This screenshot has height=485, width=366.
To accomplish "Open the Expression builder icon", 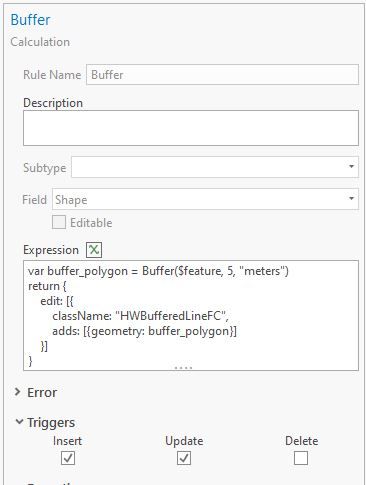I will [94, 250].
